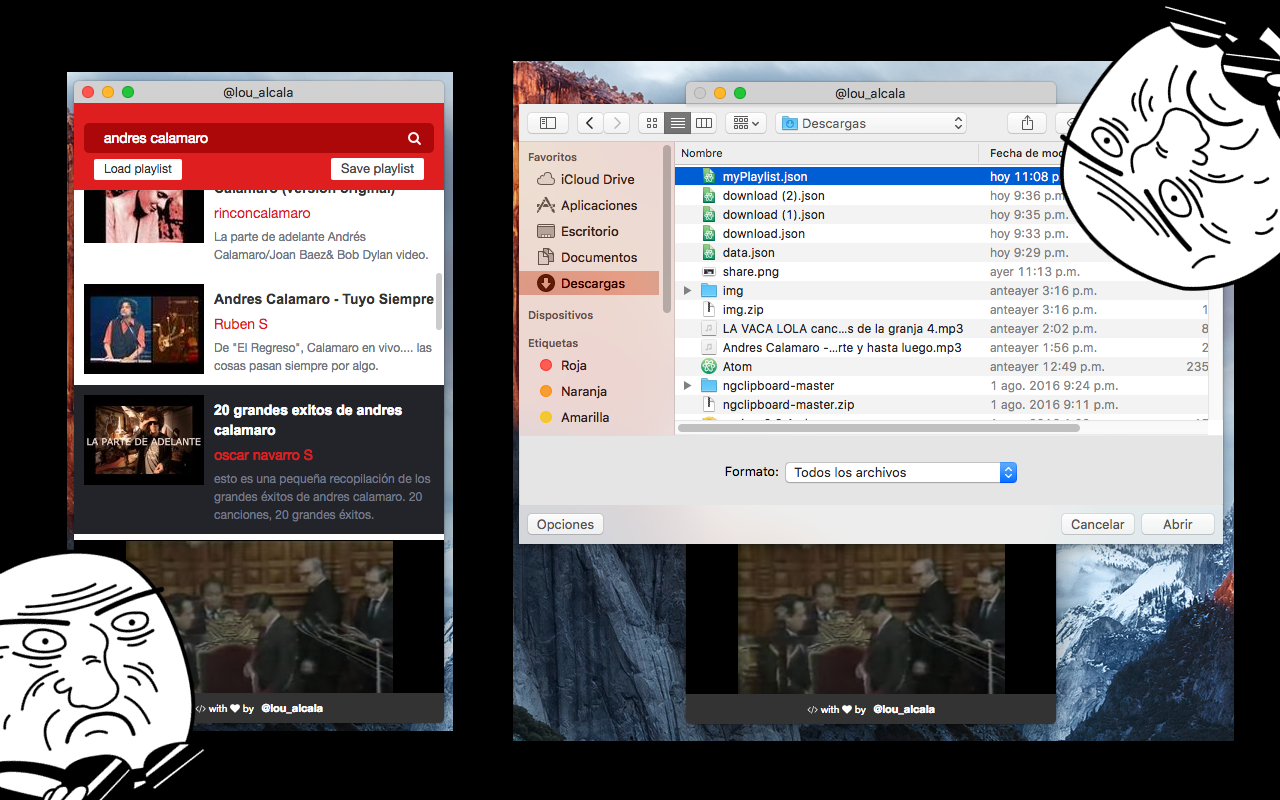This screenshot has height=800, width=1280.
Task: Expand the ngclipboard-master folder triangle
Action: 687,386
